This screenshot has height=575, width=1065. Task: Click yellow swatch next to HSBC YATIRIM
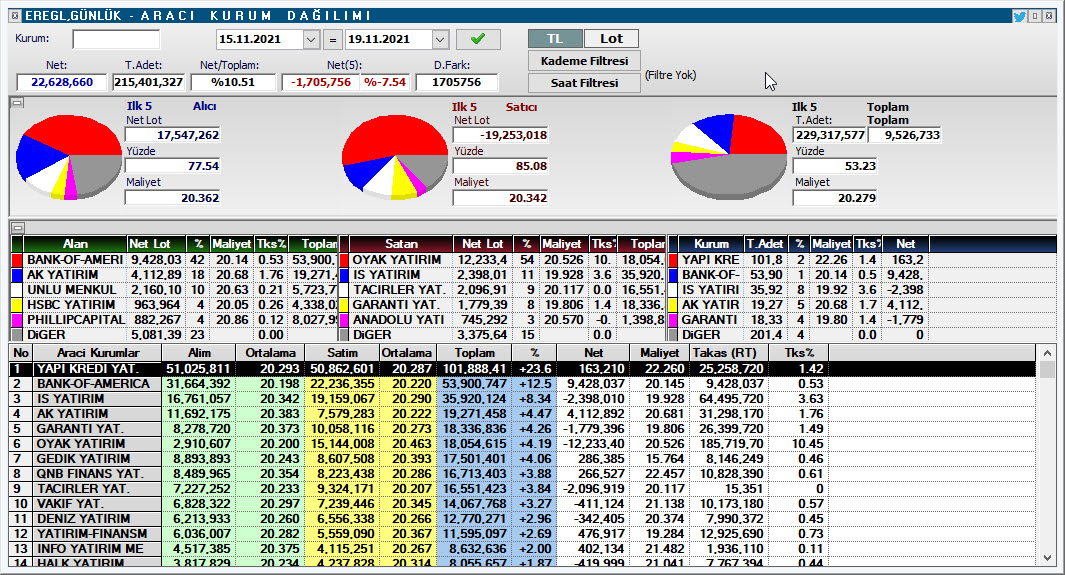[17, 305]
